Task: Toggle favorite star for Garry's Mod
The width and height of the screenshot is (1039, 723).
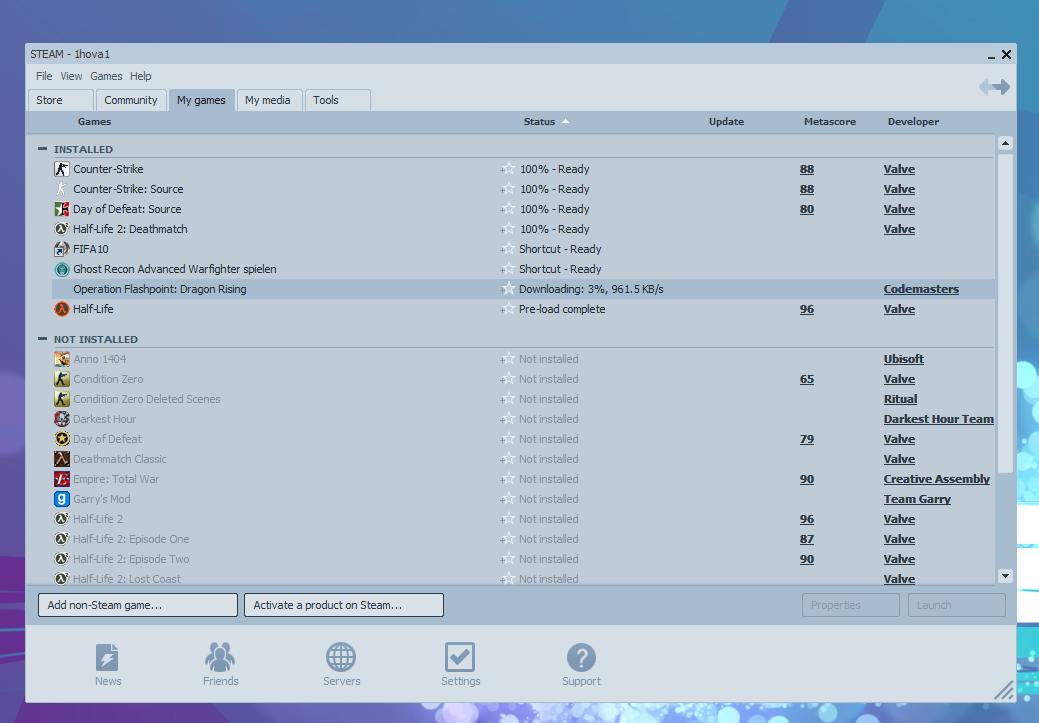Action: tap(507, 499)
